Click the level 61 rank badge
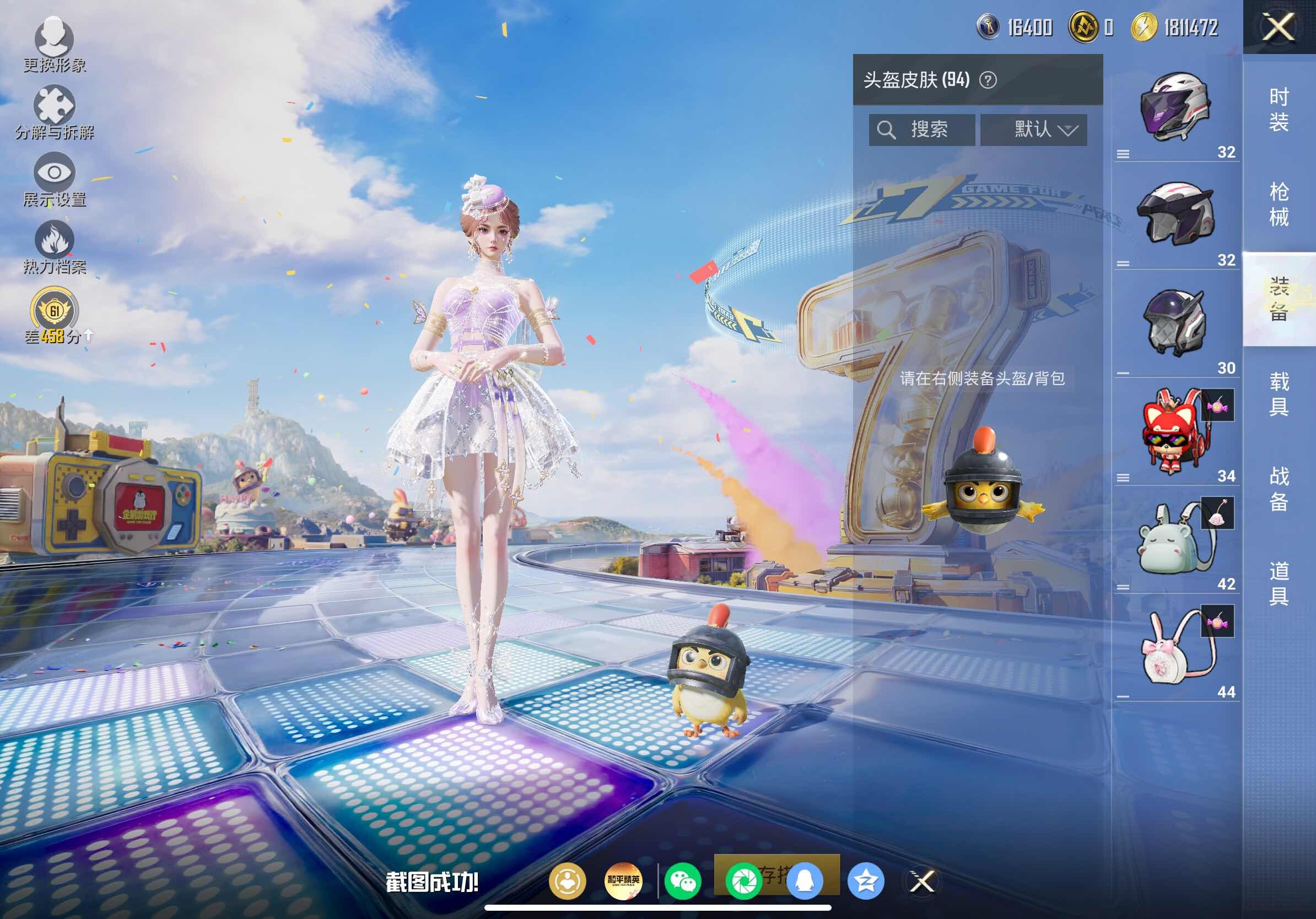 54,311
